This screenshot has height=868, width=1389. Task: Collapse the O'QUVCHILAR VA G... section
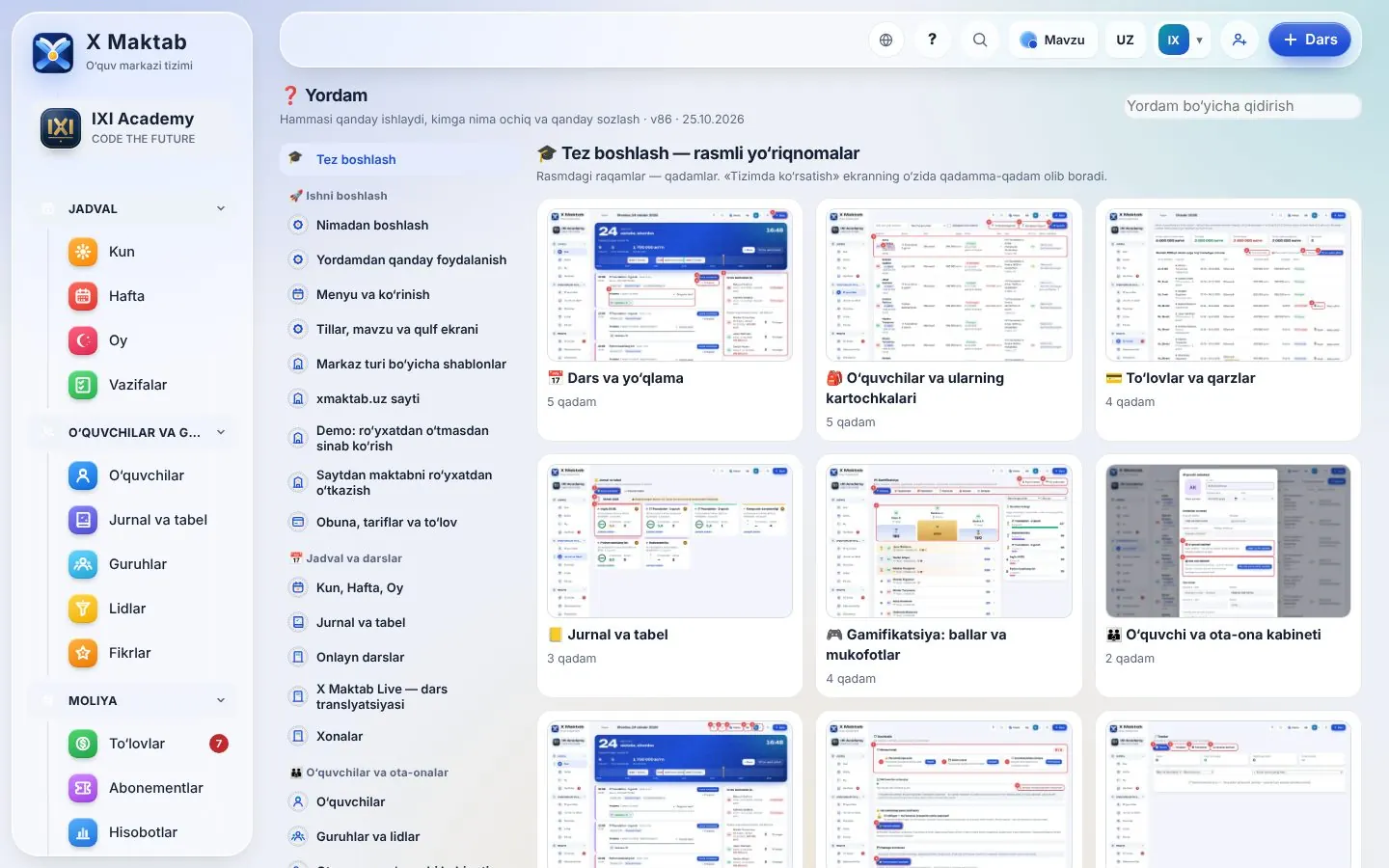click(133, 432)
